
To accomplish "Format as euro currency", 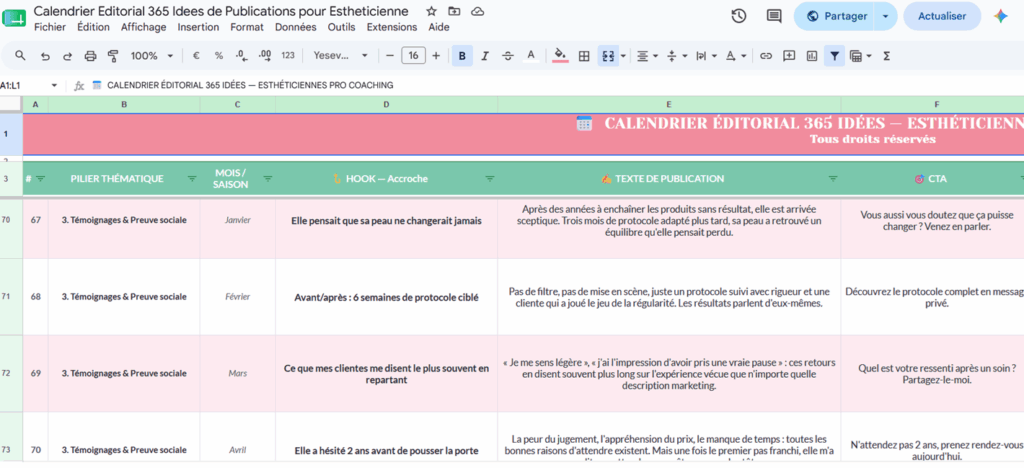I will pos(196,56).
